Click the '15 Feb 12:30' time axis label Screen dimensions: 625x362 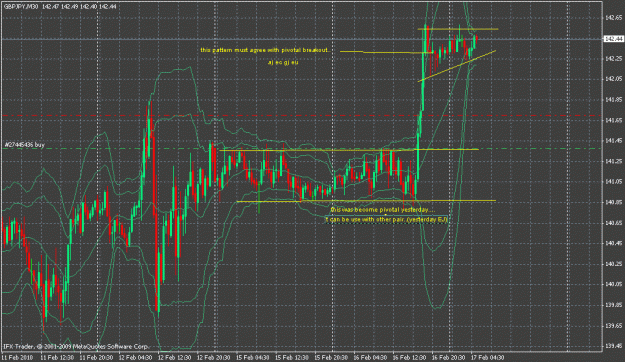click(292, 358)
